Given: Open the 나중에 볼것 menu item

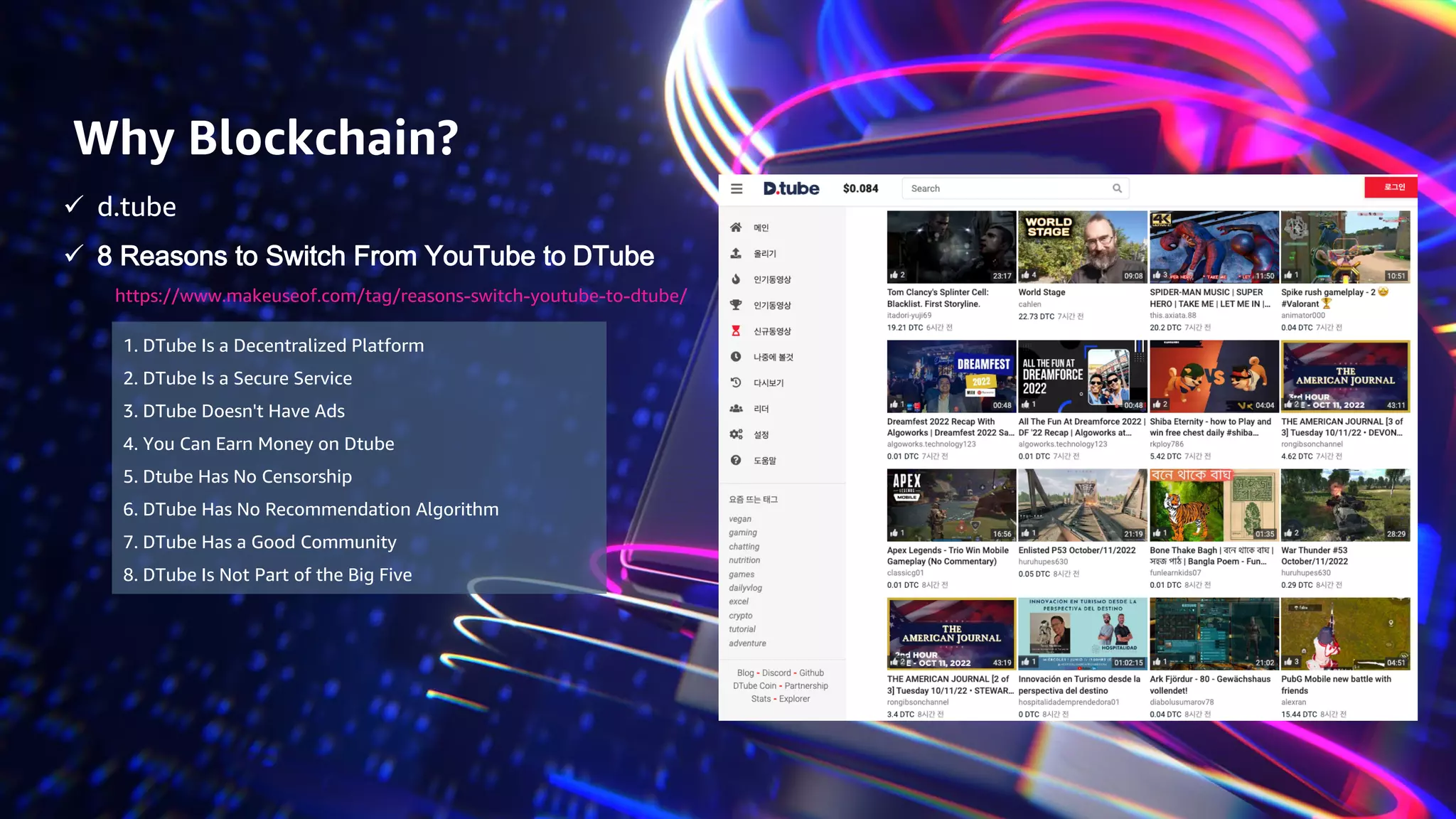Looking at the screenshot, I should pos(773,357).
